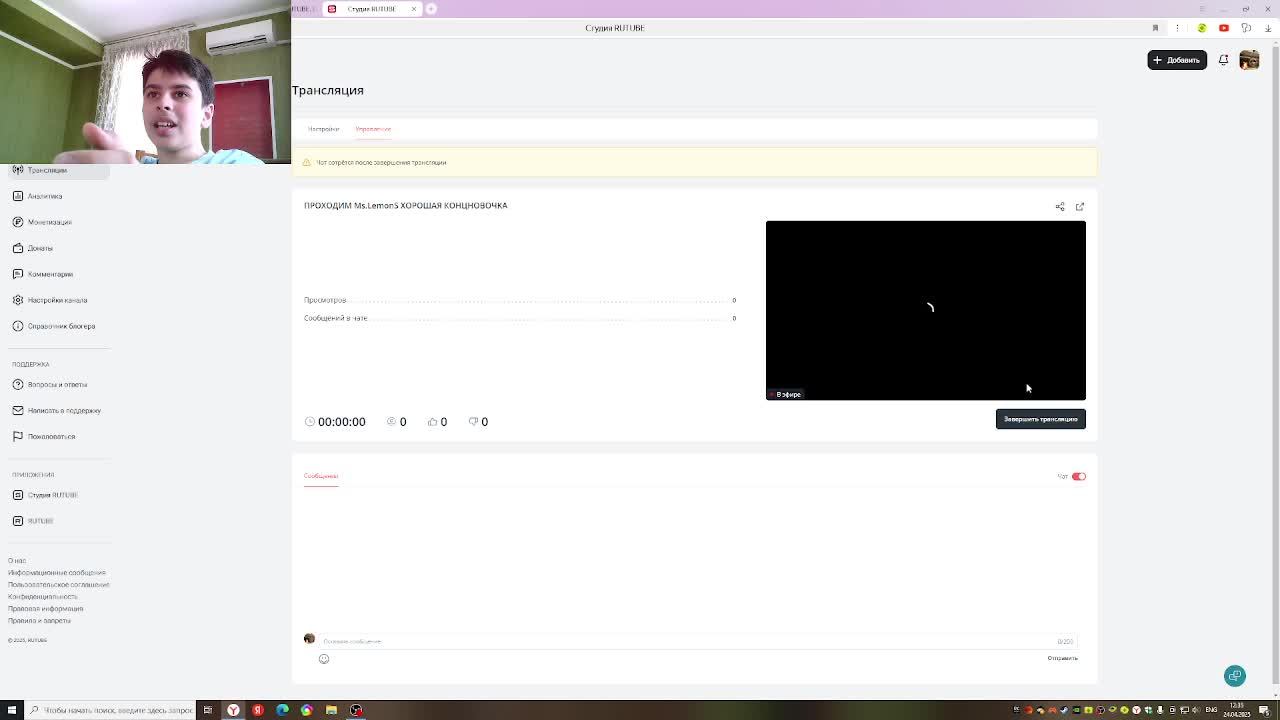Click the browser bookmark icon
The width and height of the screenshot is (1280, 720).
click(1155, 28)
